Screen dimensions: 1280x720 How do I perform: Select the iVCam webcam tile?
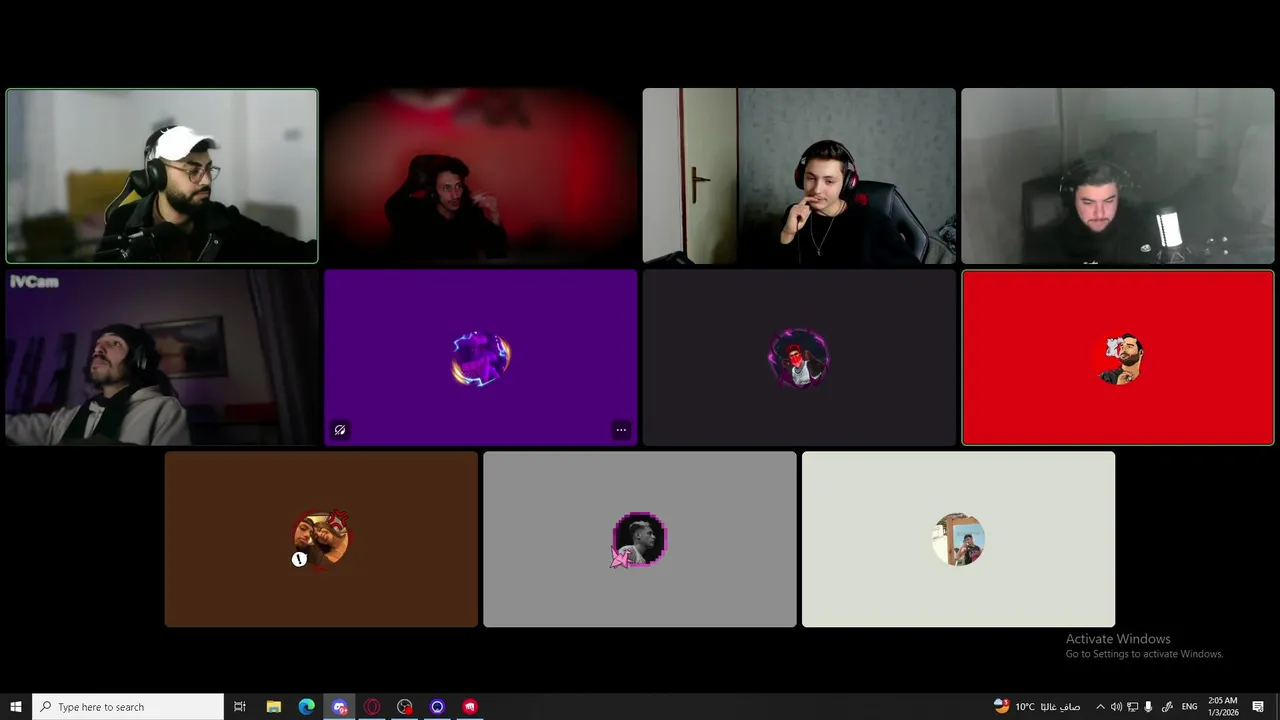coord(162,357)
